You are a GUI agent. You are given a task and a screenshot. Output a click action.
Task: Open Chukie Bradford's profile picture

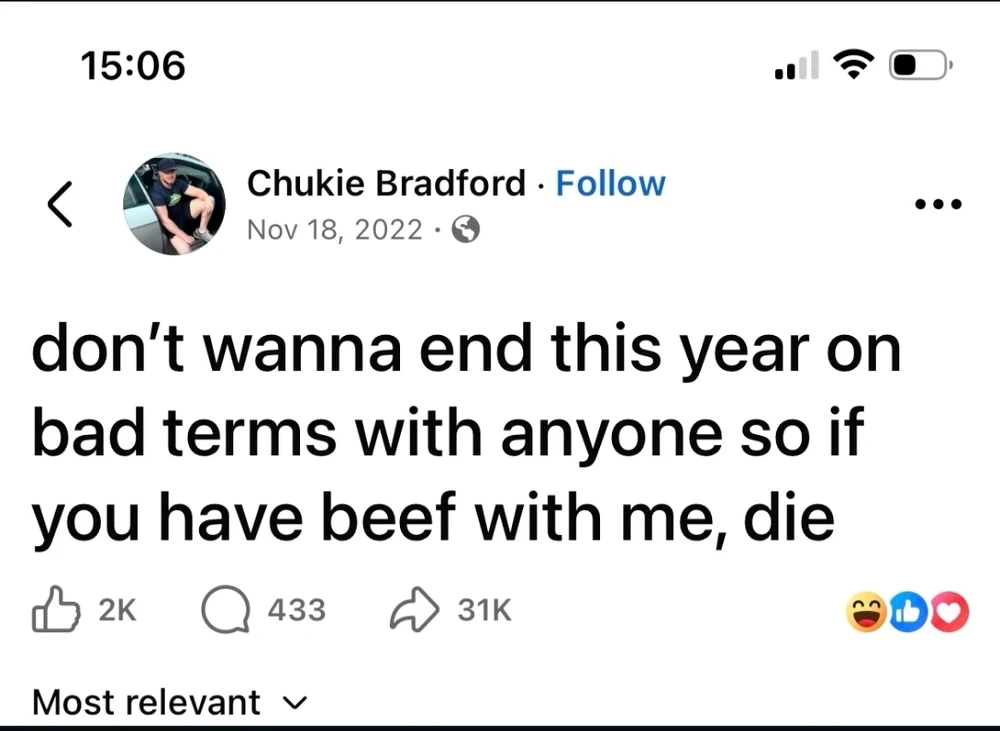pyautogui.click(x=174, y=203)
